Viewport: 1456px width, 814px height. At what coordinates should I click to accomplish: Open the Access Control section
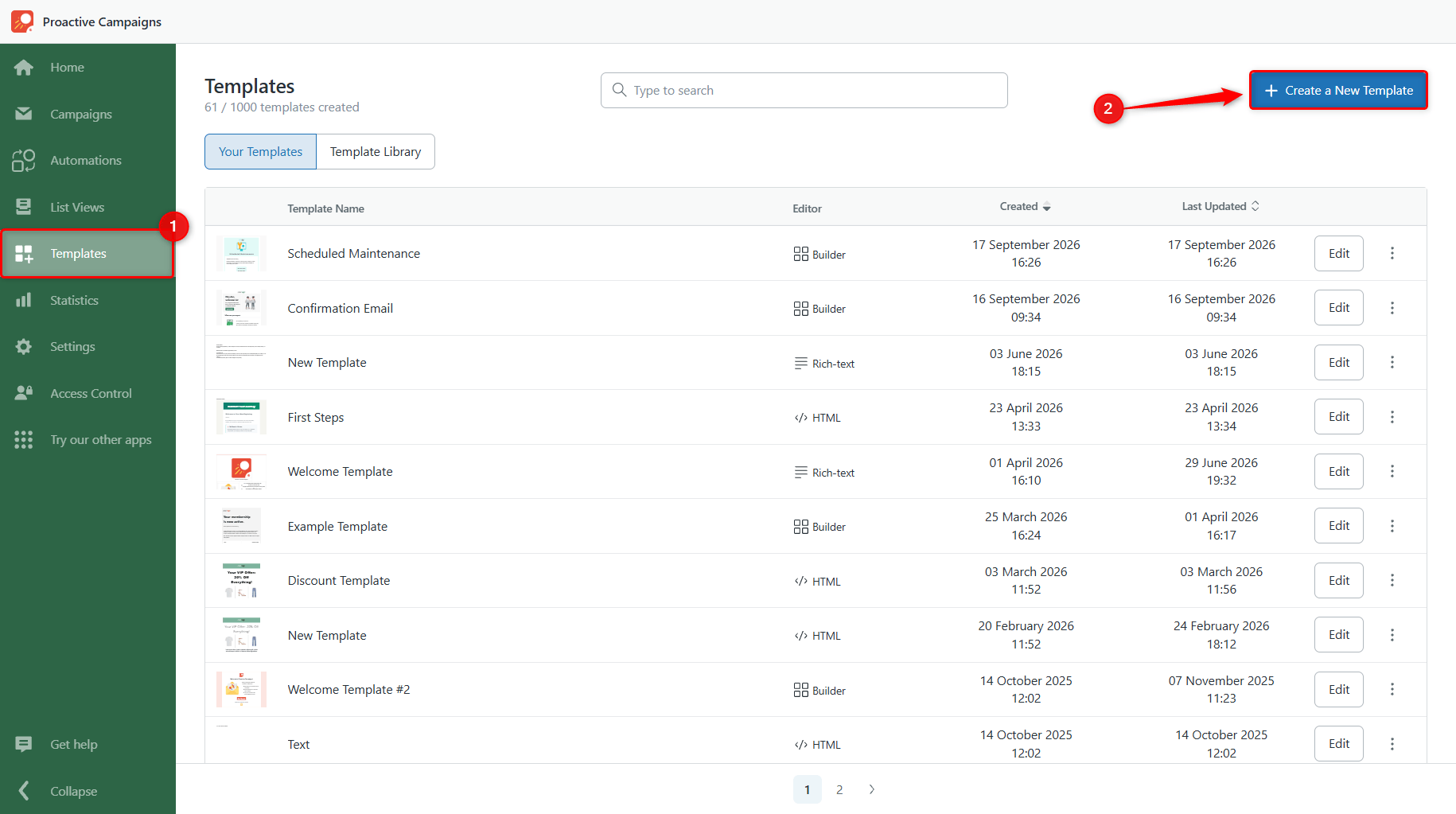click(x=88, y=393)
